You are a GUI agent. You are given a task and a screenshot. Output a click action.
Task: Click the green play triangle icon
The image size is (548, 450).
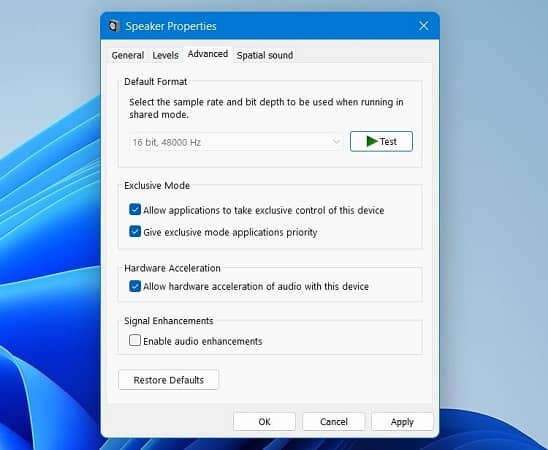(x=372, y=141)
